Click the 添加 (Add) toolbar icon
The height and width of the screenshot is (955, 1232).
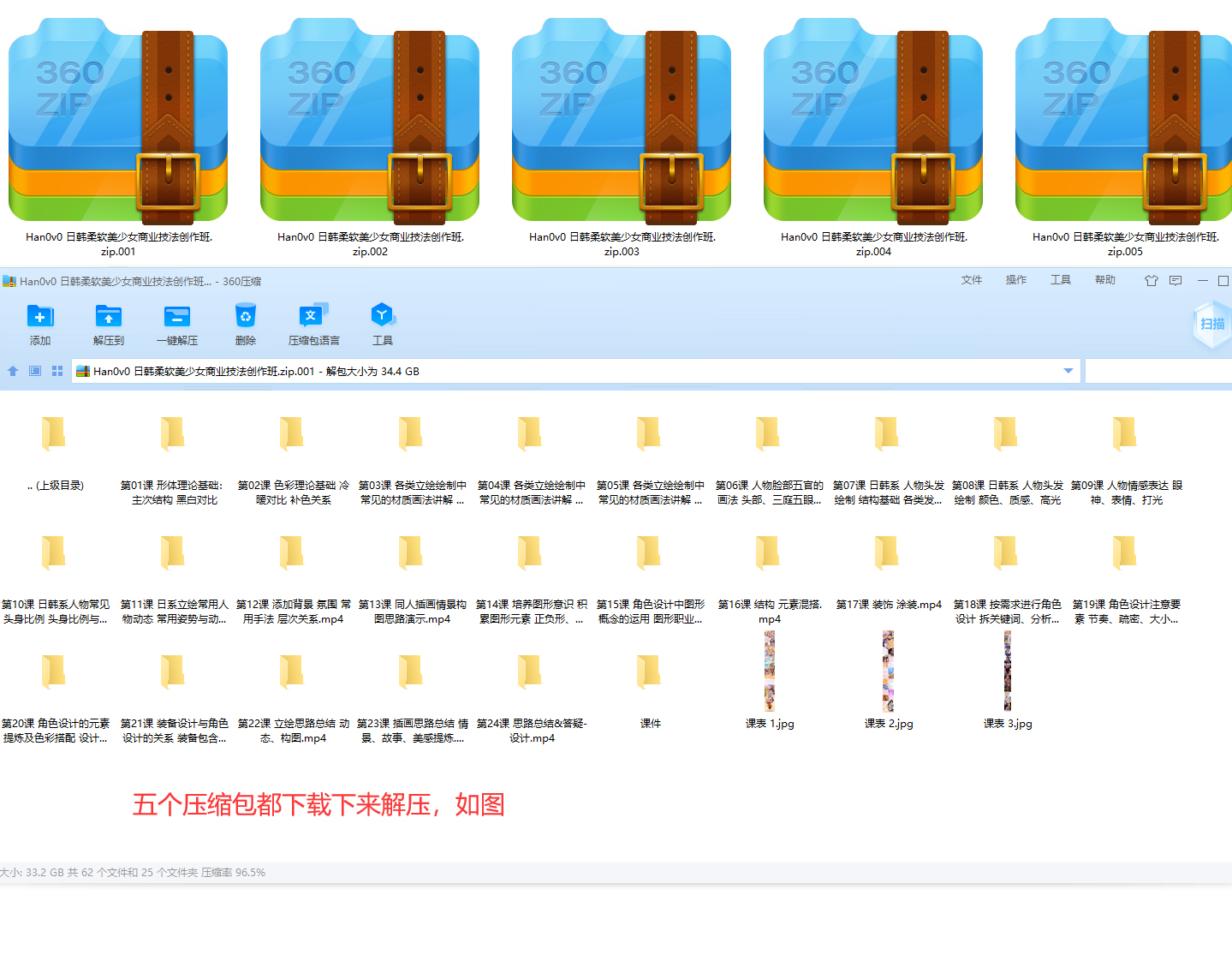pyautogui.click(x=40, y=317)
